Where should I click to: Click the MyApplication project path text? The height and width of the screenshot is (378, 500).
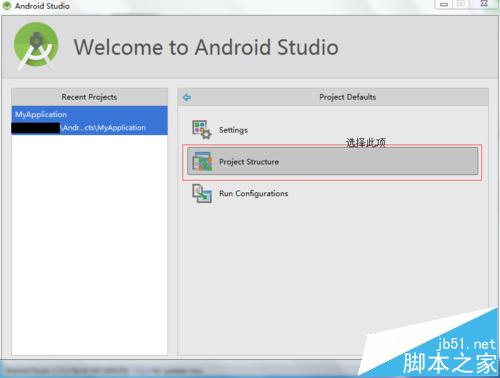[103, 128]
